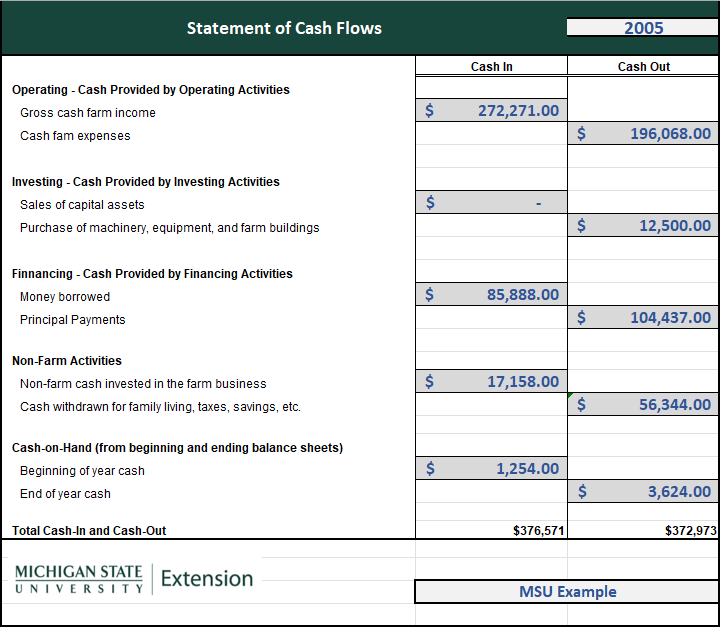Select the Sales of capital assets value cell

491,203
